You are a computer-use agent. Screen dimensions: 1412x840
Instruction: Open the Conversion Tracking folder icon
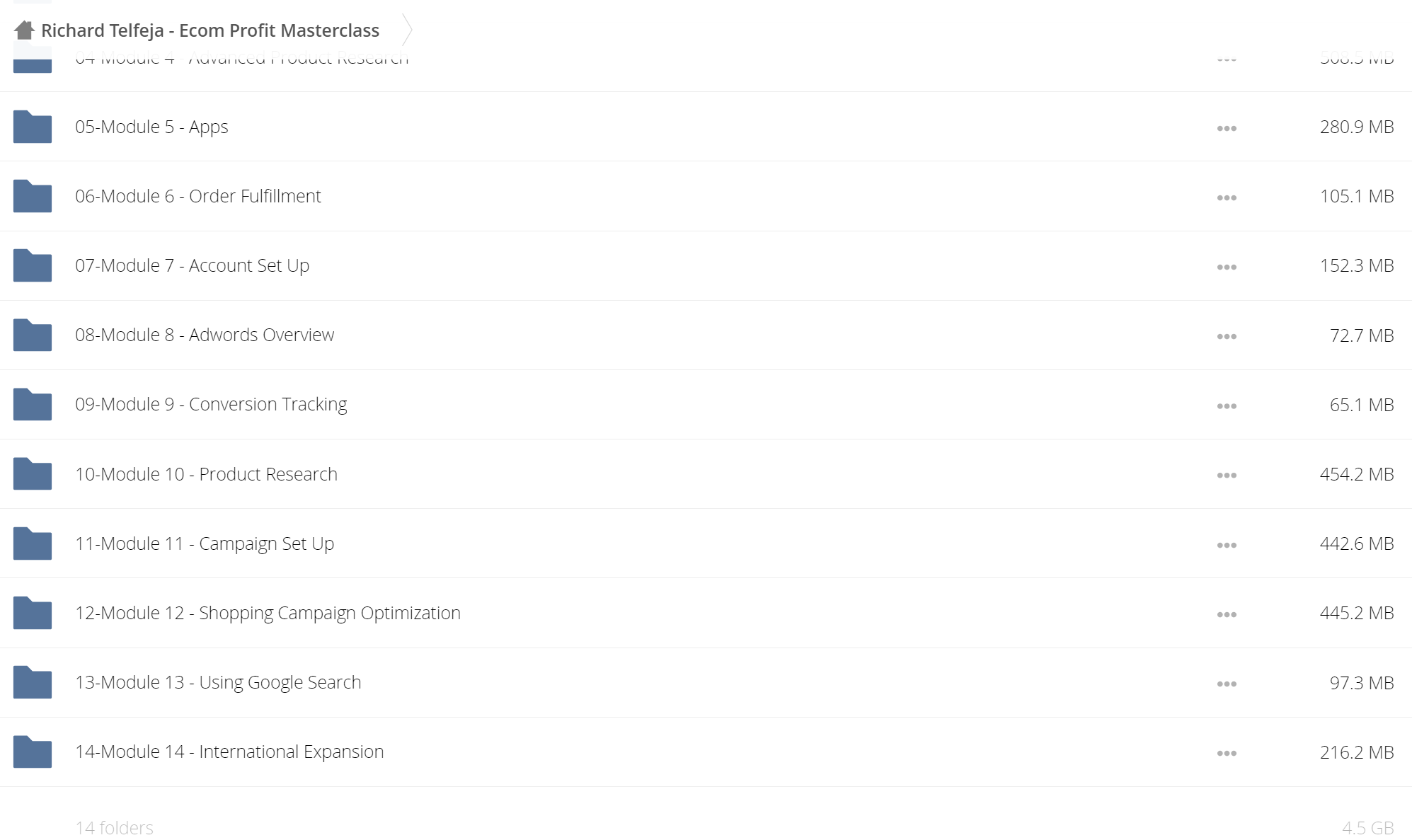(33, 404)
